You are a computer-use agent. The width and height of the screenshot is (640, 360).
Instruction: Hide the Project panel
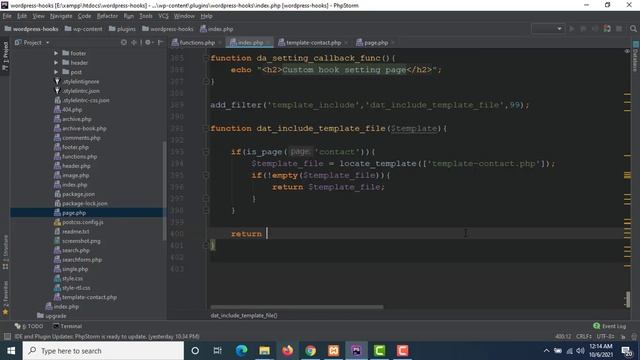(160, 42)
